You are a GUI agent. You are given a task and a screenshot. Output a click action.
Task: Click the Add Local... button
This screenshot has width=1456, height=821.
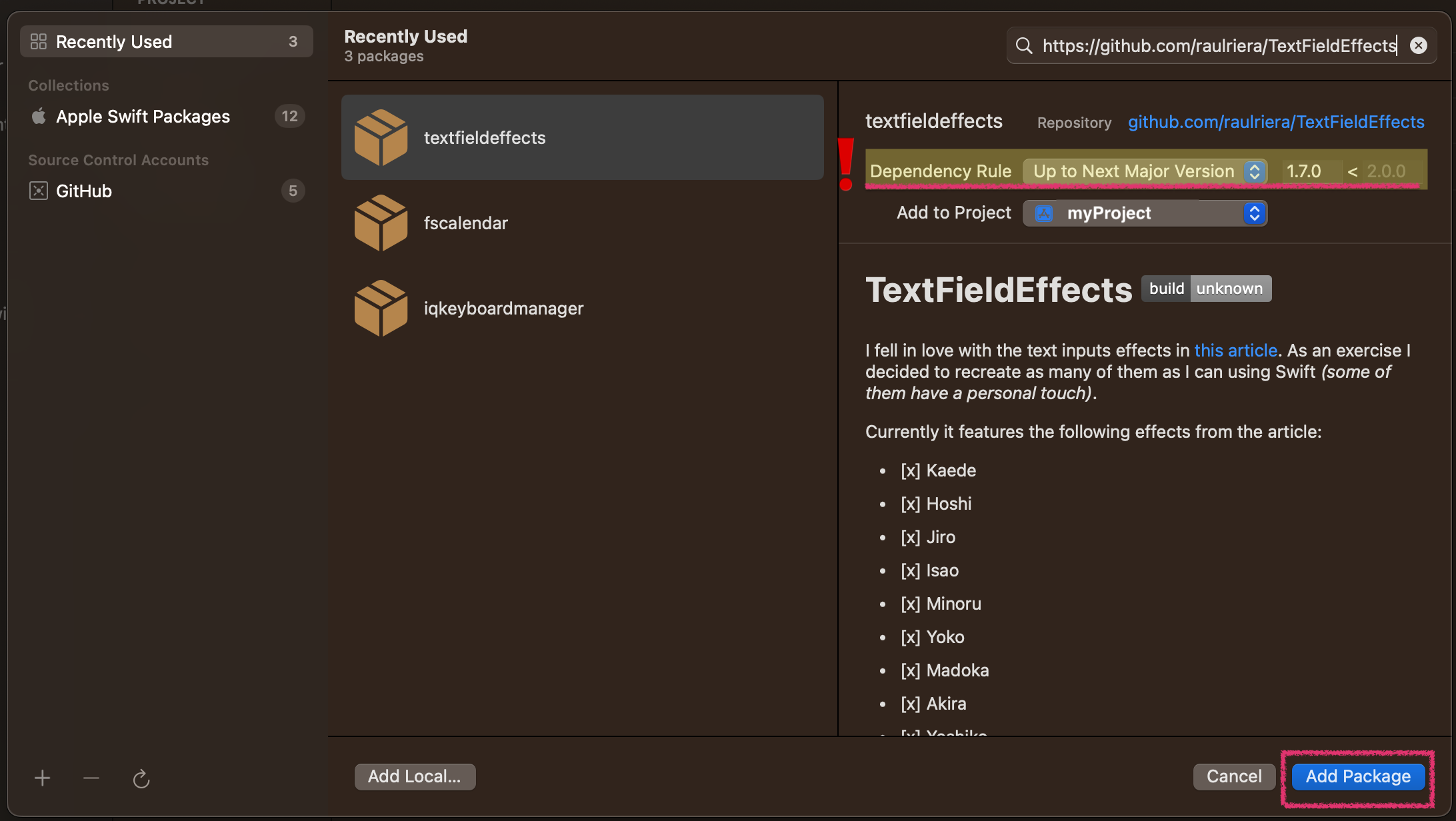(415, 776)
